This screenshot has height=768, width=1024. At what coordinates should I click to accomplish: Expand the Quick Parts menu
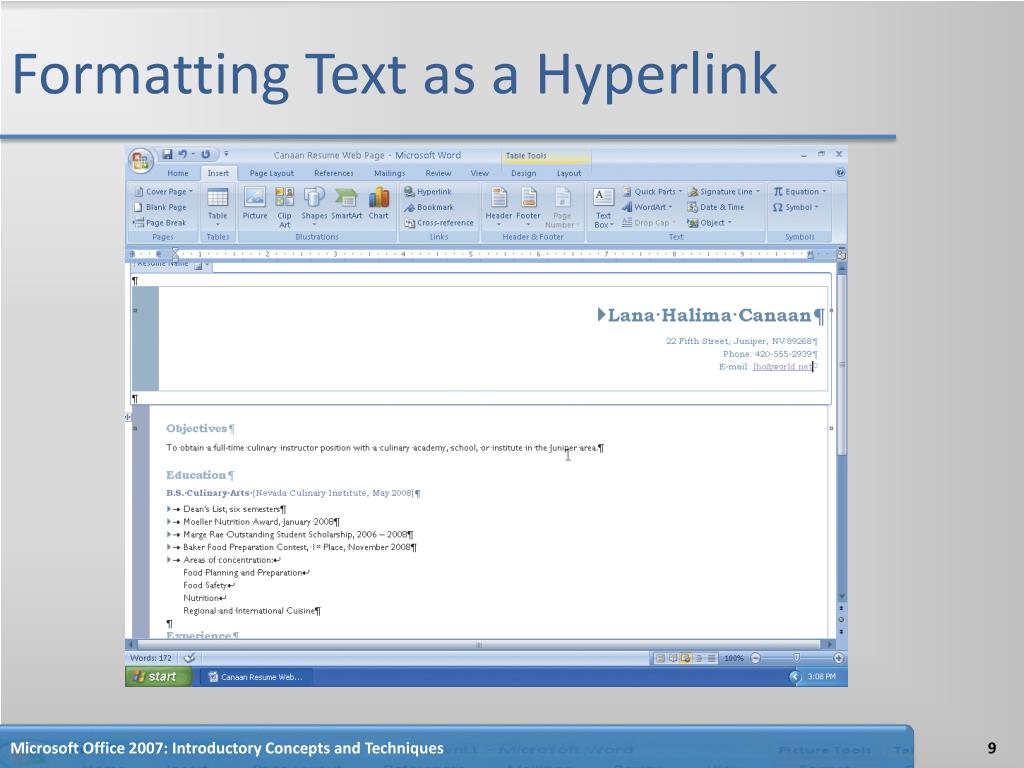pos(652,191)
